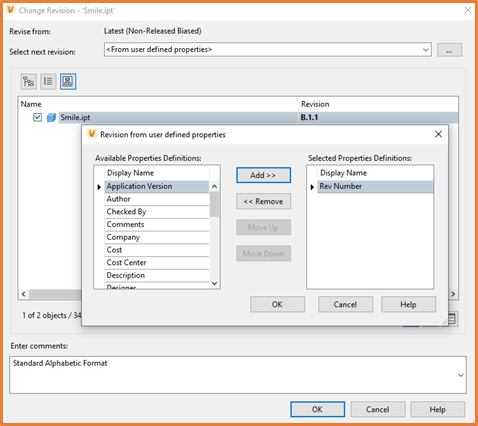
Task: Click Help in Change Revision window
Action: pyautogui.click(x=438, y=409)
